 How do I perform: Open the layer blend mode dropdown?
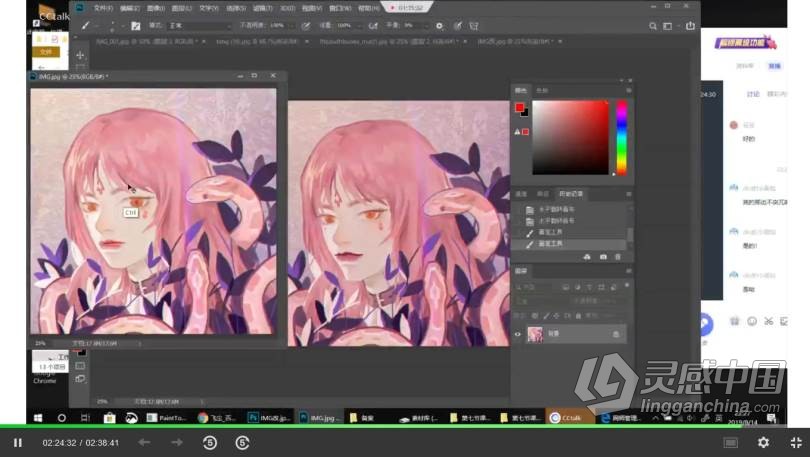click(x=540, y=301)
